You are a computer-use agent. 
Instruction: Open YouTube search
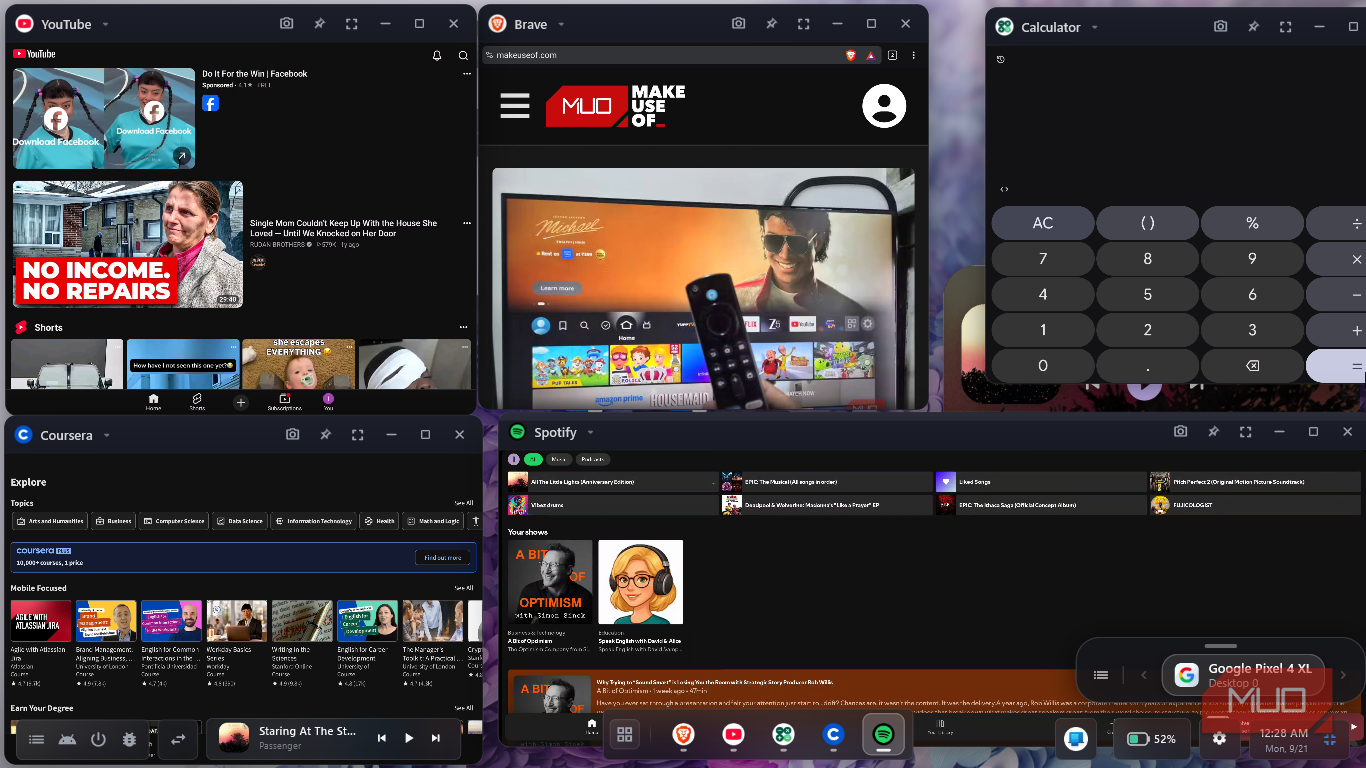pos(463,56)
